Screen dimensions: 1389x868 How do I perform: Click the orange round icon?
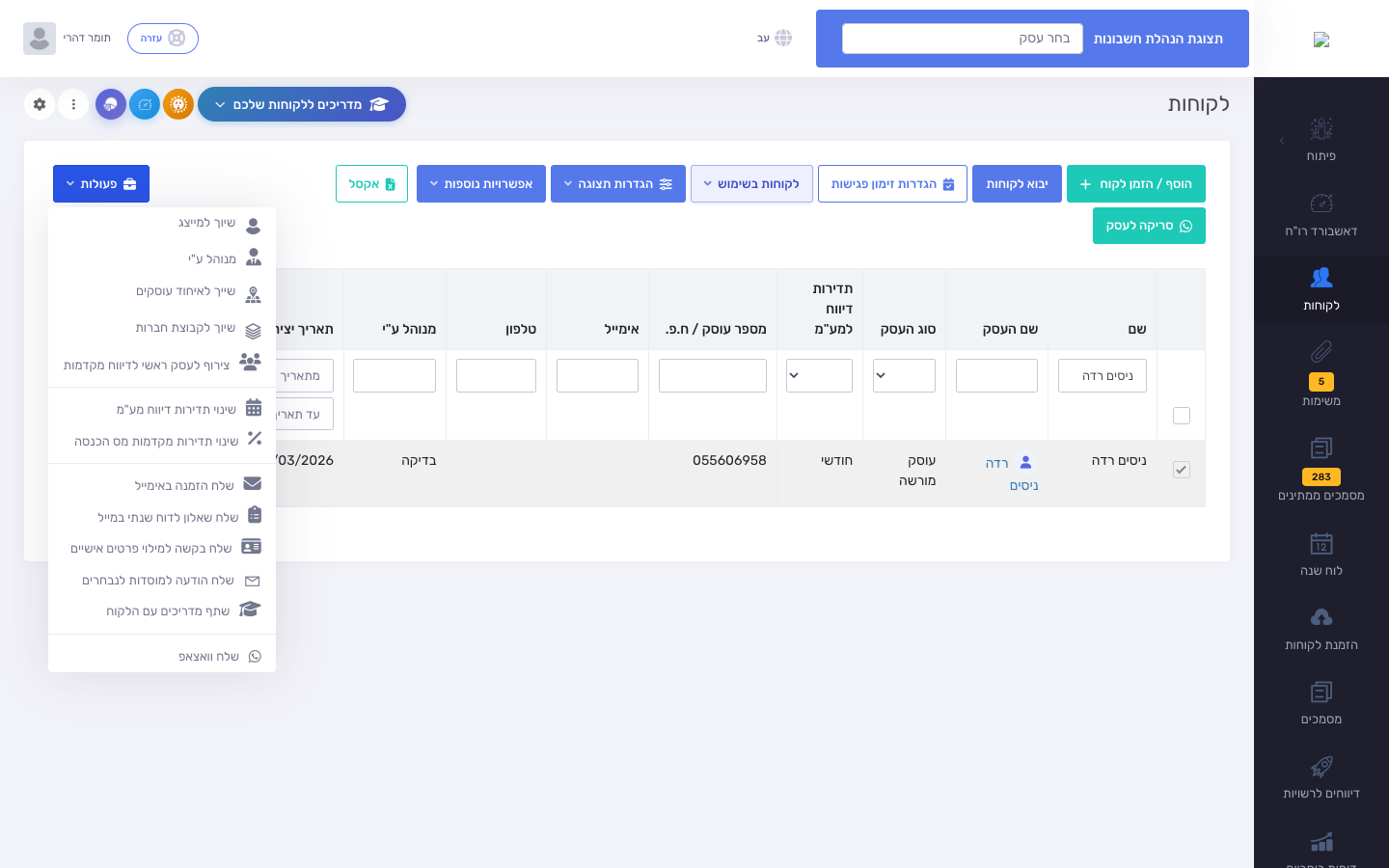178,104
